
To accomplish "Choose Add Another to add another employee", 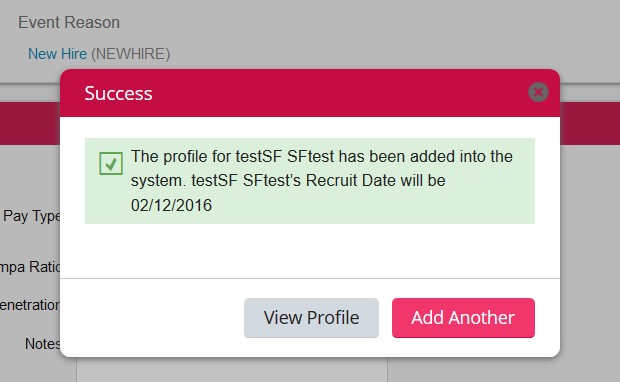I will click(463, 318).
